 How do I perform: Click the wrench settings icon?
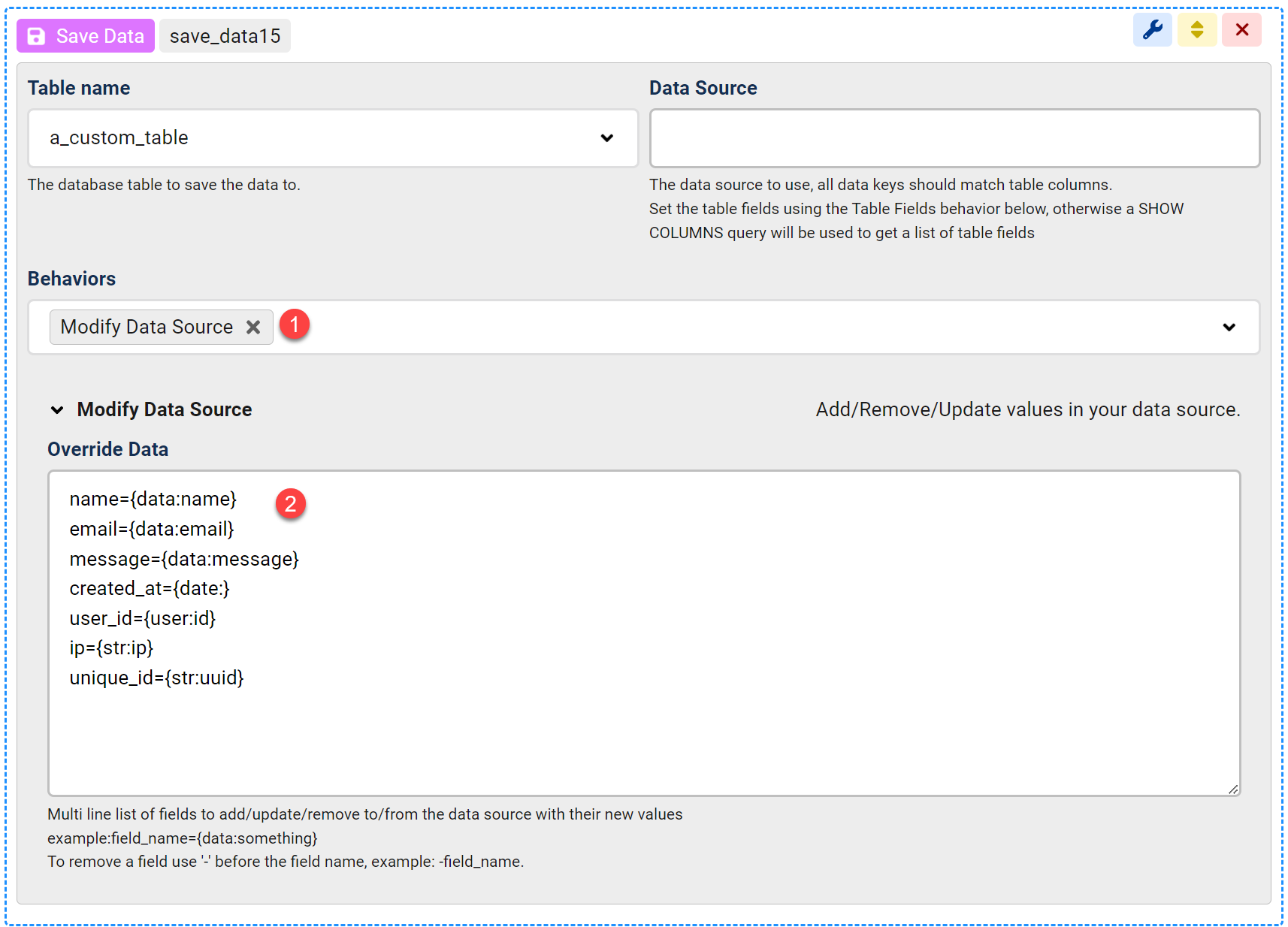pos(1152,30)
